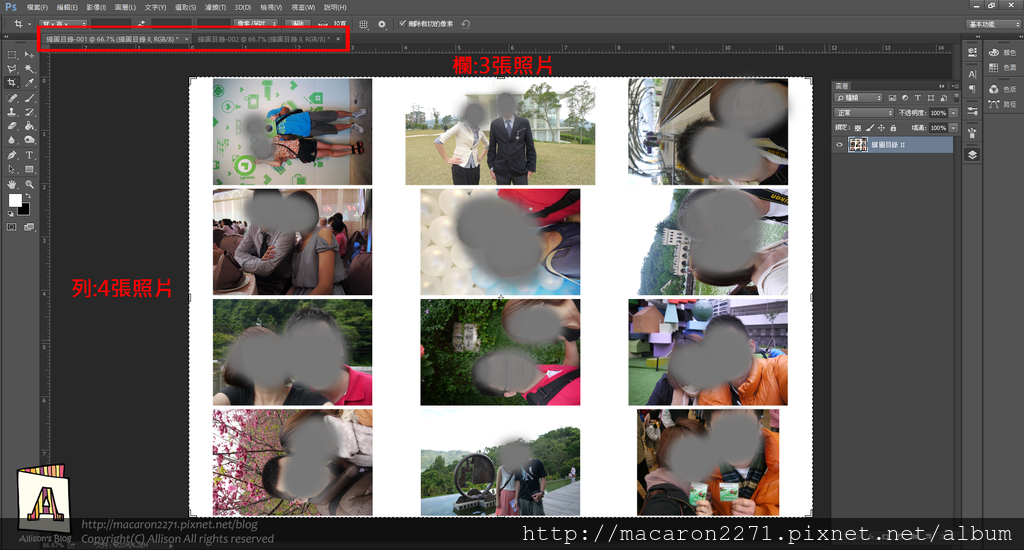Lock transparent pixels of layer
The image size is (1024, 550).
click(857, 128)
